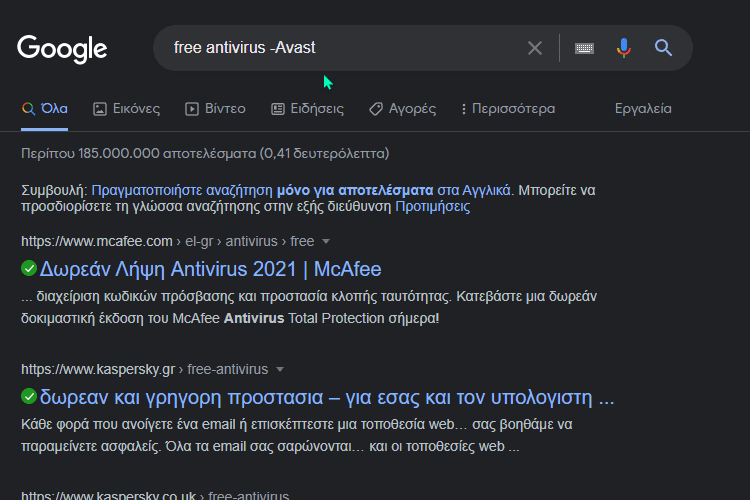
Task: Open the Ειδήσεις tab
Action: coord(307,109)
